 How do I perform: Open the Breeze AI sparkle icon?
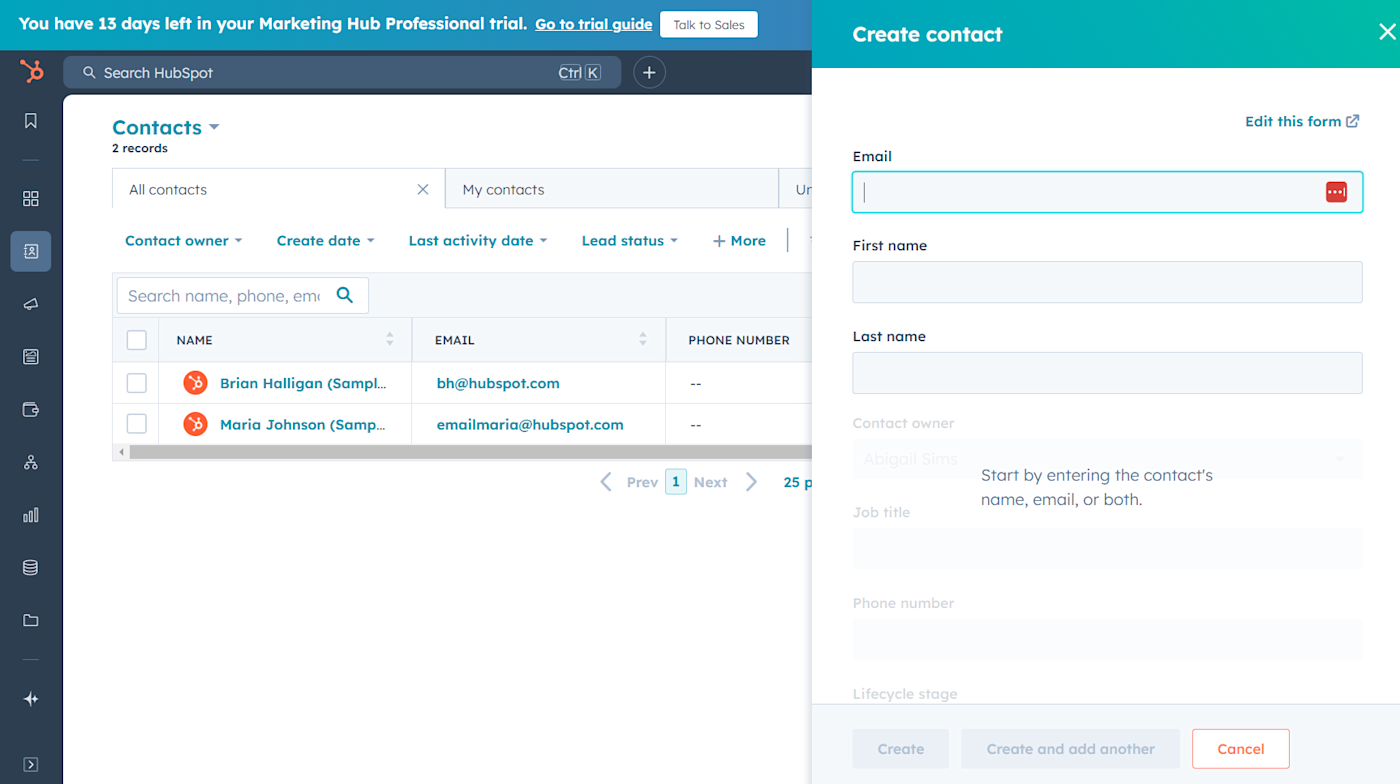tap(31, 699)
